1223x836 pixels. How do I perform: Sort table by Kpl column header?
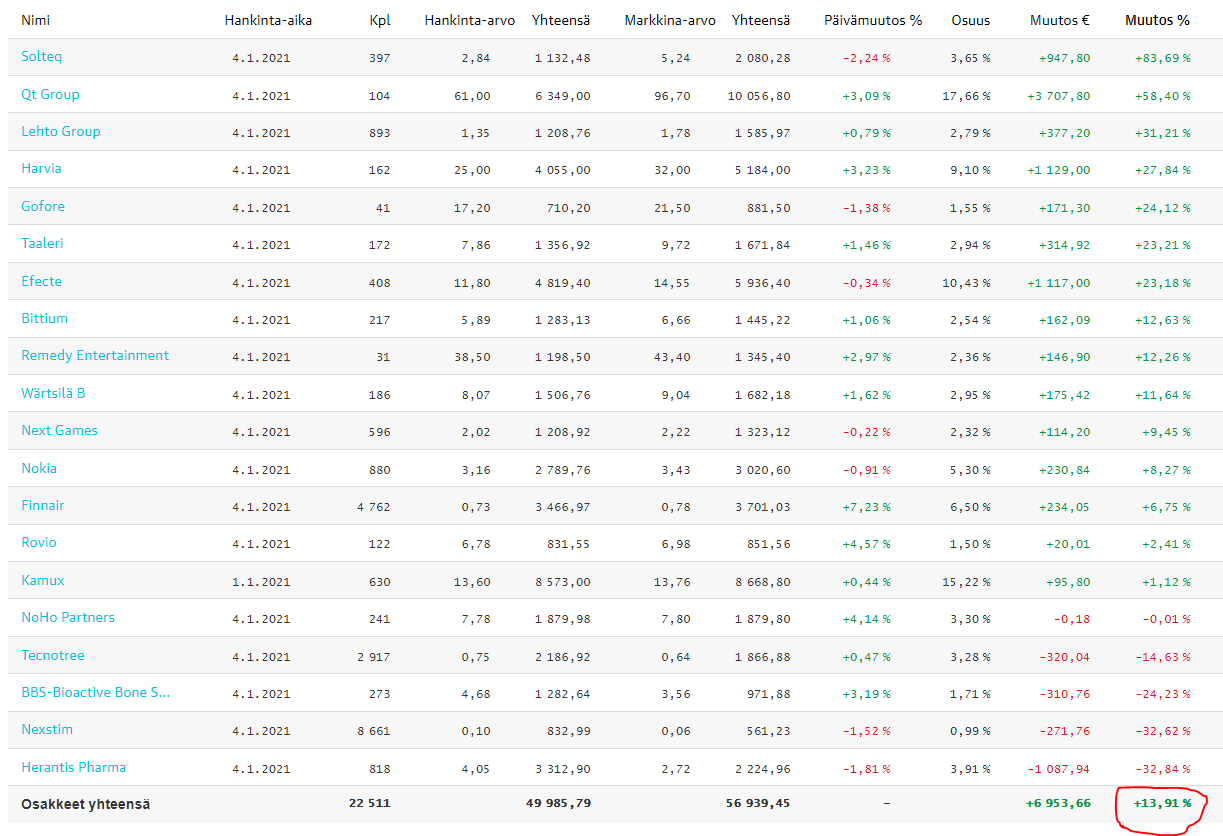[x=380, y=20]
